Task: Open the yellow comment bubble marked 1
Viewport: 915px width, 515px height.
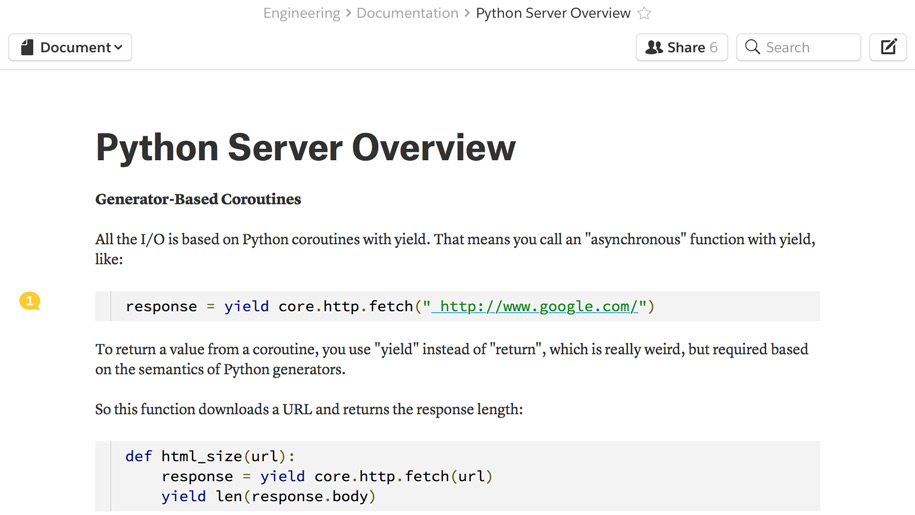Action: click(30, 301)
